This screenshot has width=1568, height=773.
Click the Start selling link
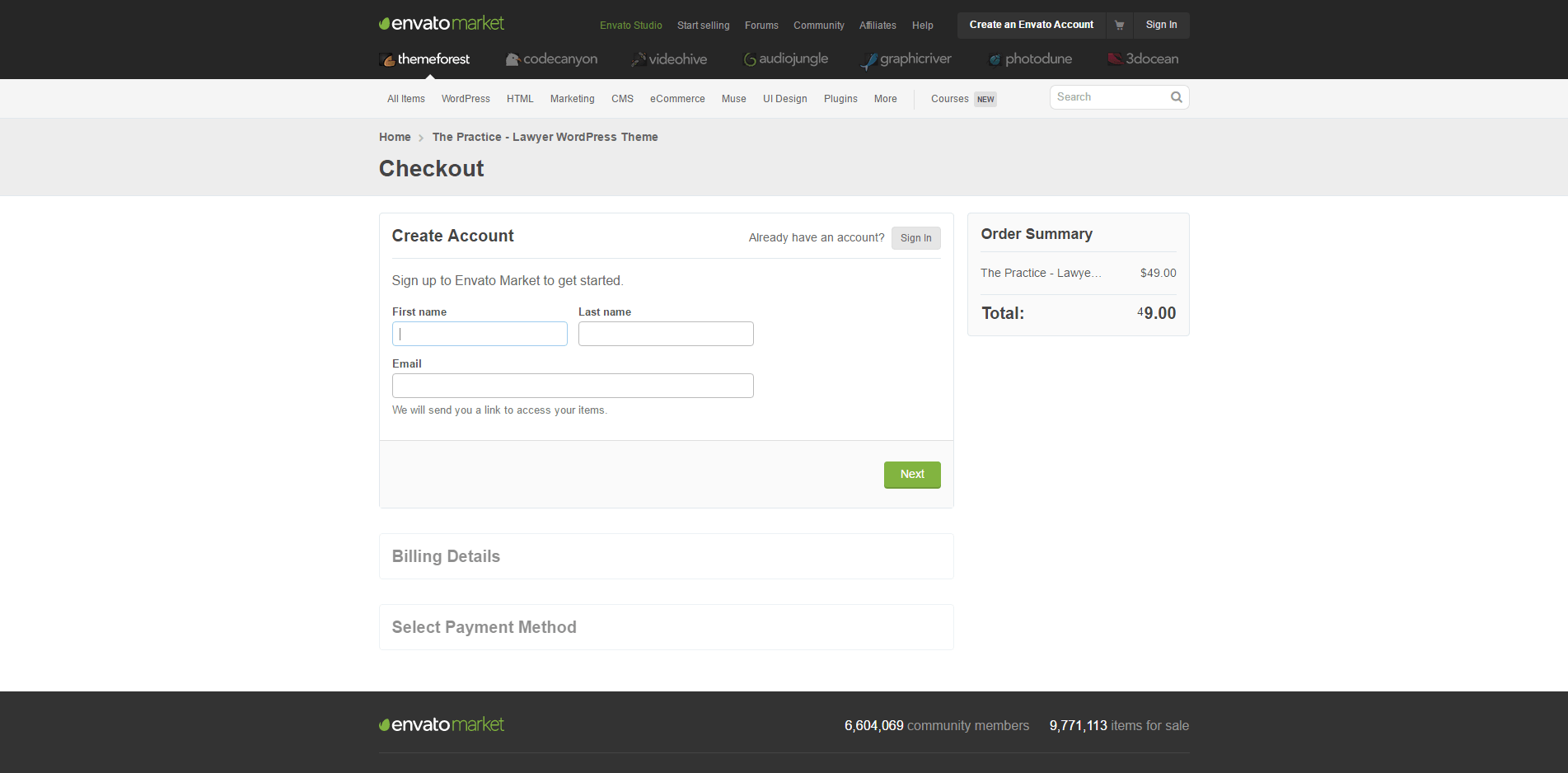pos(704,26)
